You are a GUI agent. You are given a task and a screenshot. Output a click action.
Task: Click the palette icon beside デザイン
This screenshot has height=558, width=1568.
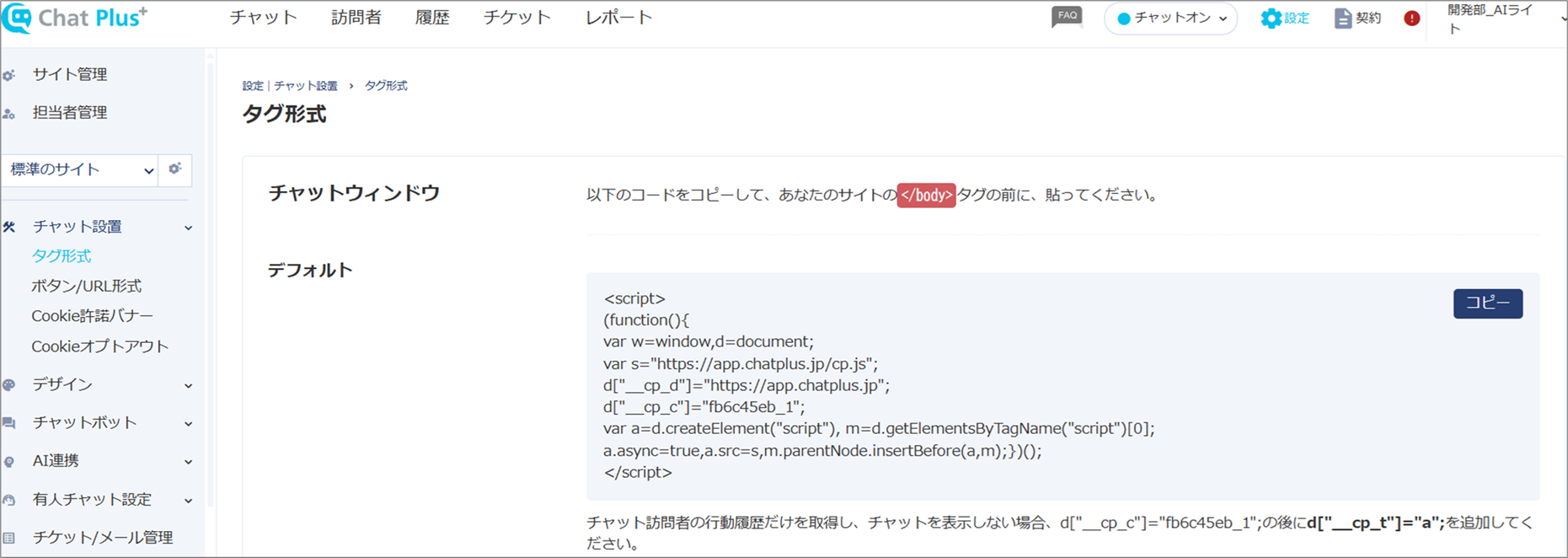point(9,385)
